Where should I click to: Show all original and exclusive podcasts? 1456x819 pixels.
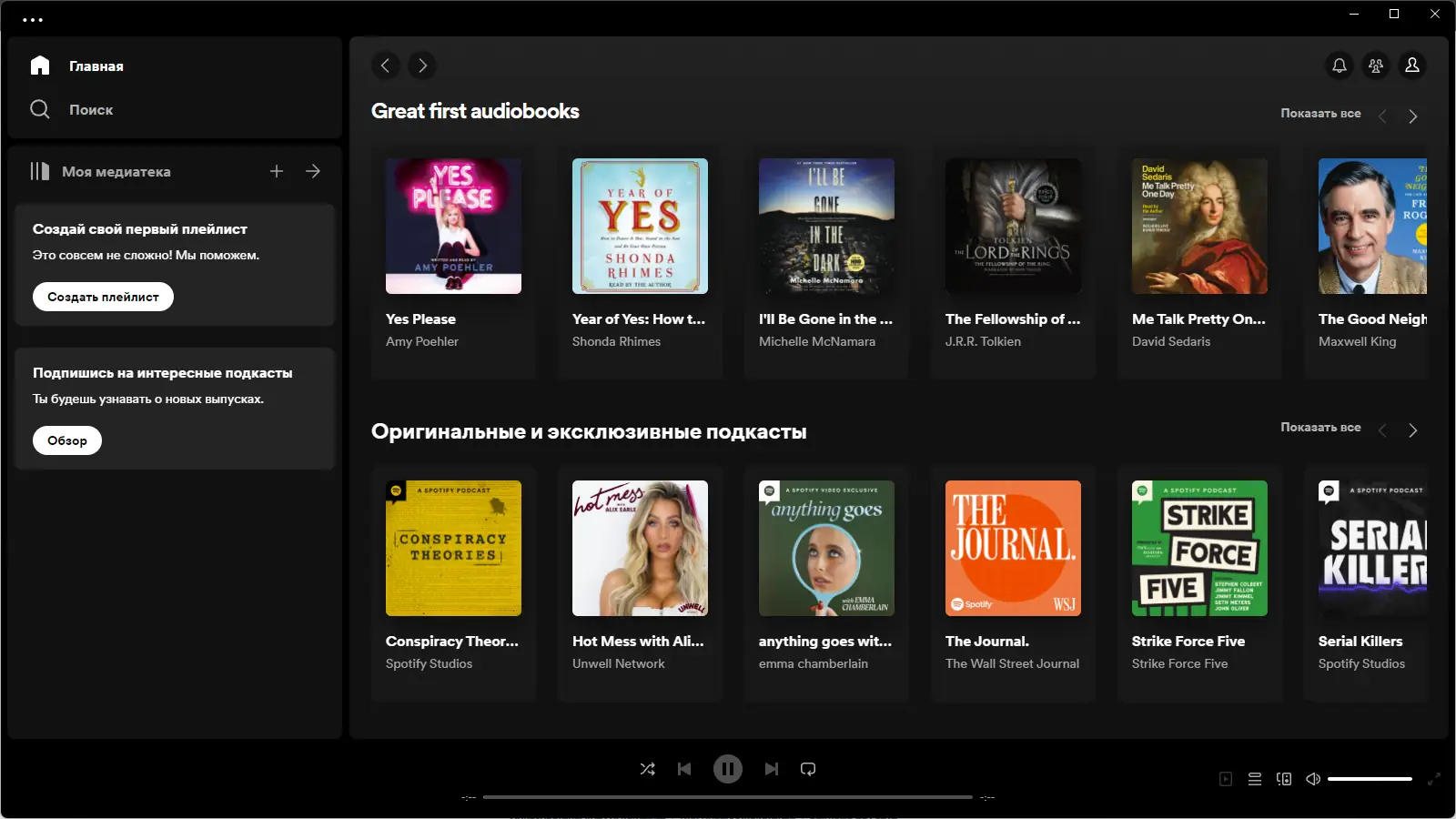(1320, 428)
